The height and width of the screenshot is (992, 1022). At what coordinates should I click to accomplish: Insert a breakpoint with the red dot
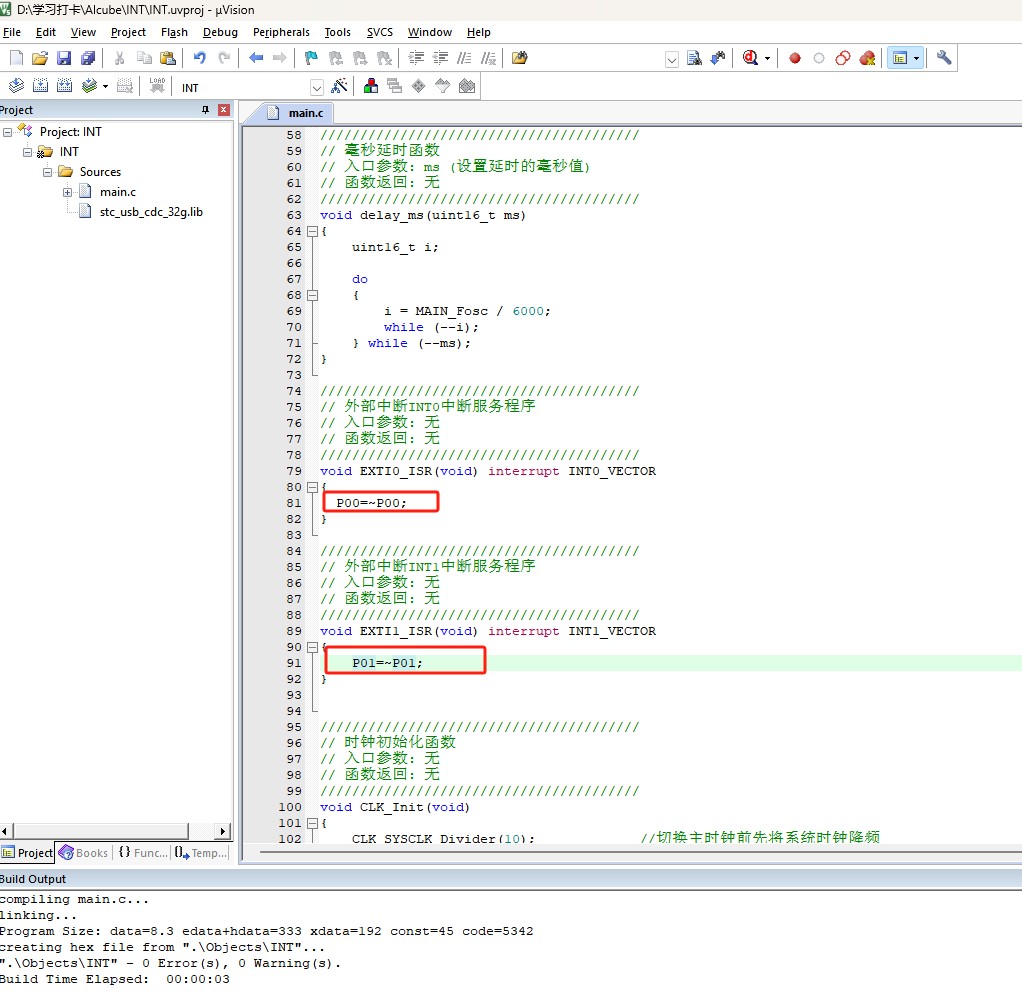795,58
